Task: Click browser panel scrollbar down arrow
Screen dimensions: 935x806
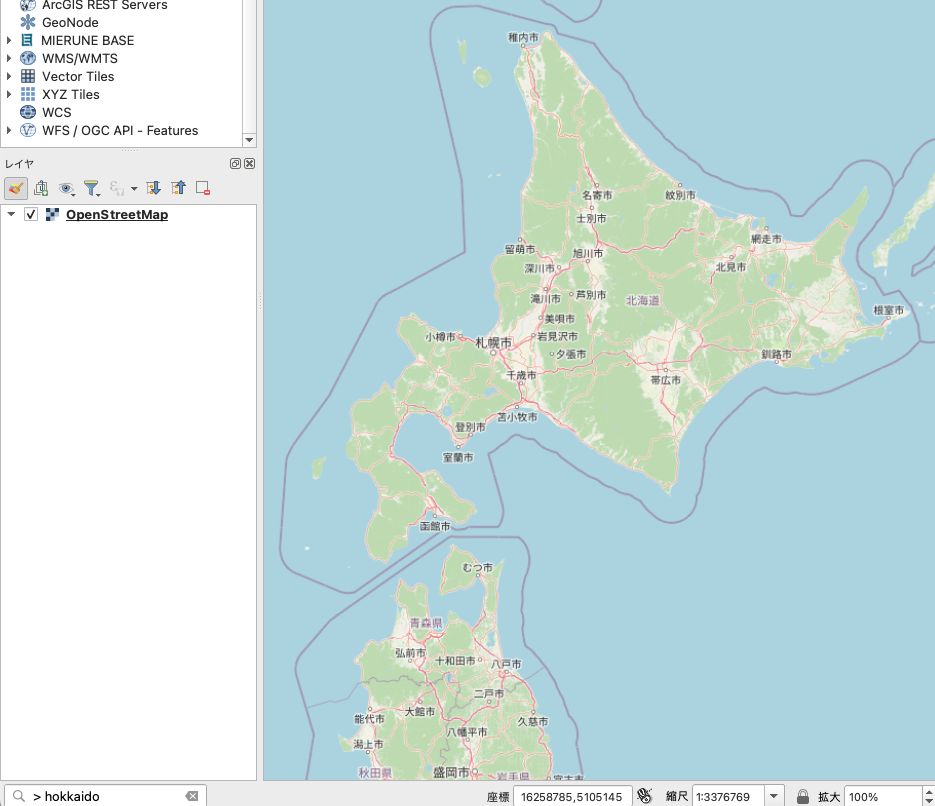Action: point(249,140)
